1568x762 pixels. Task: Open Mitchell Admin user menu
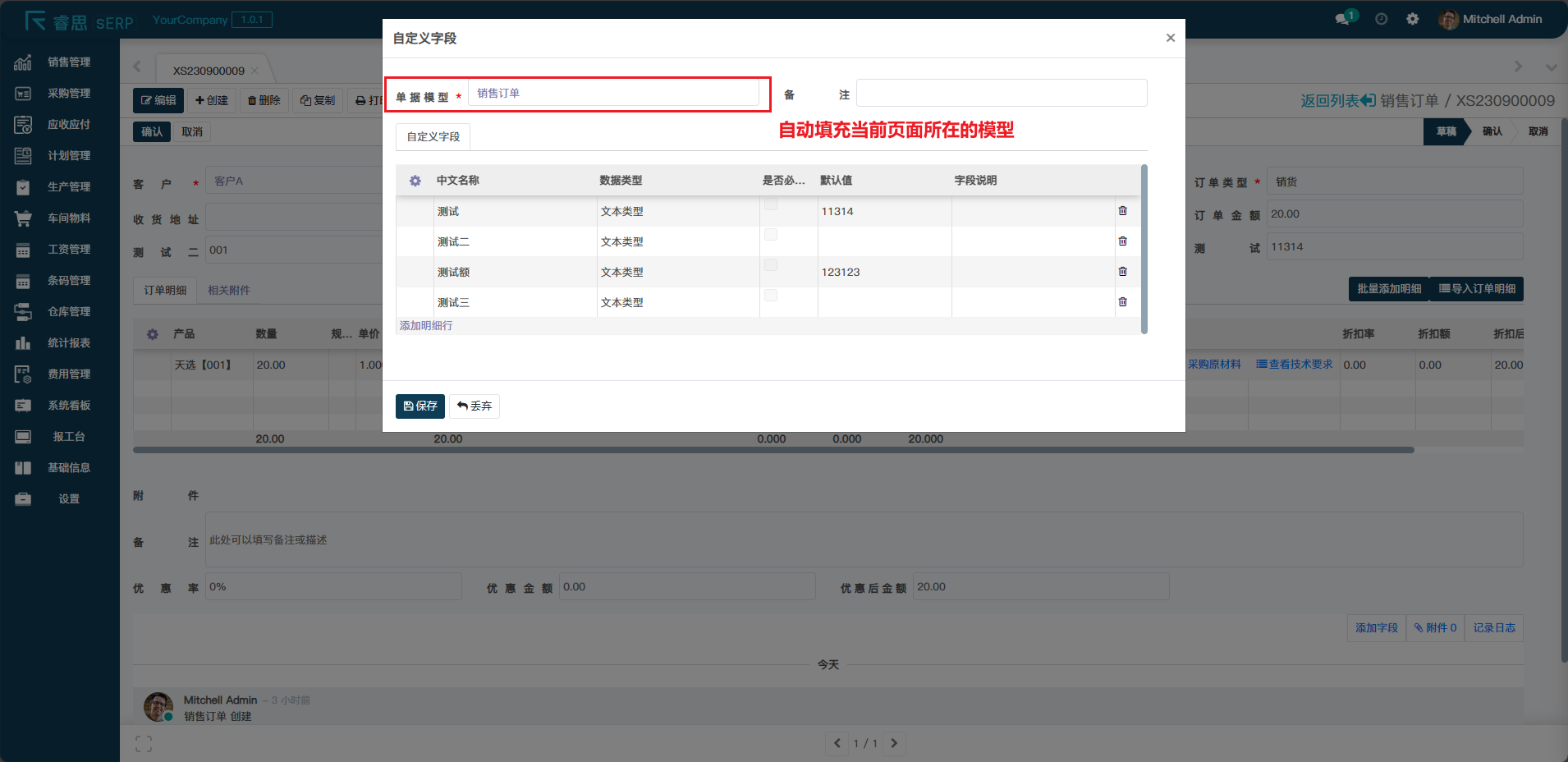click(x=1491, y=19)
